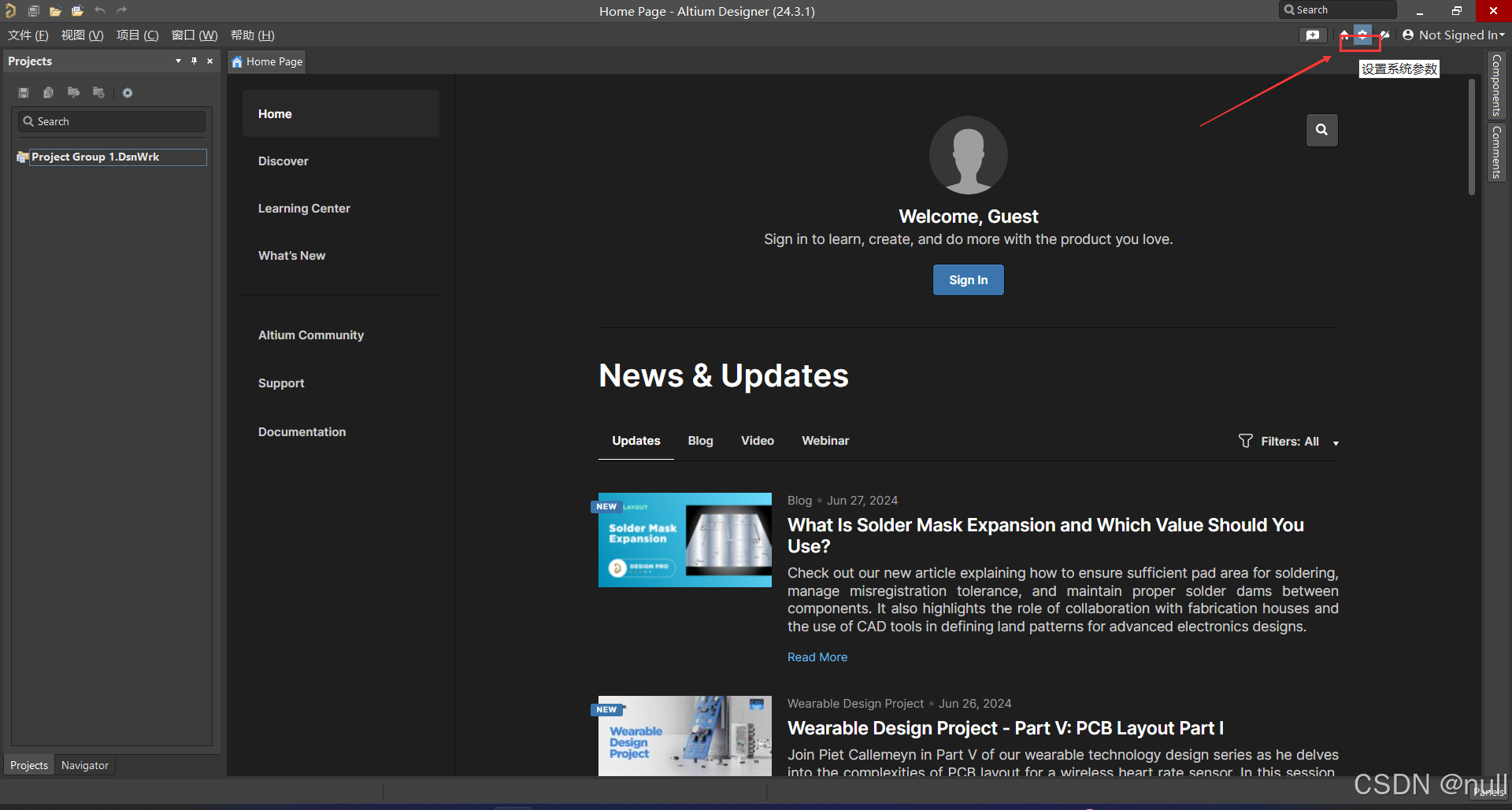The image size is (1512, 810).
Task: Open the Components side panel tab
Action: (x=1496, y=85)
